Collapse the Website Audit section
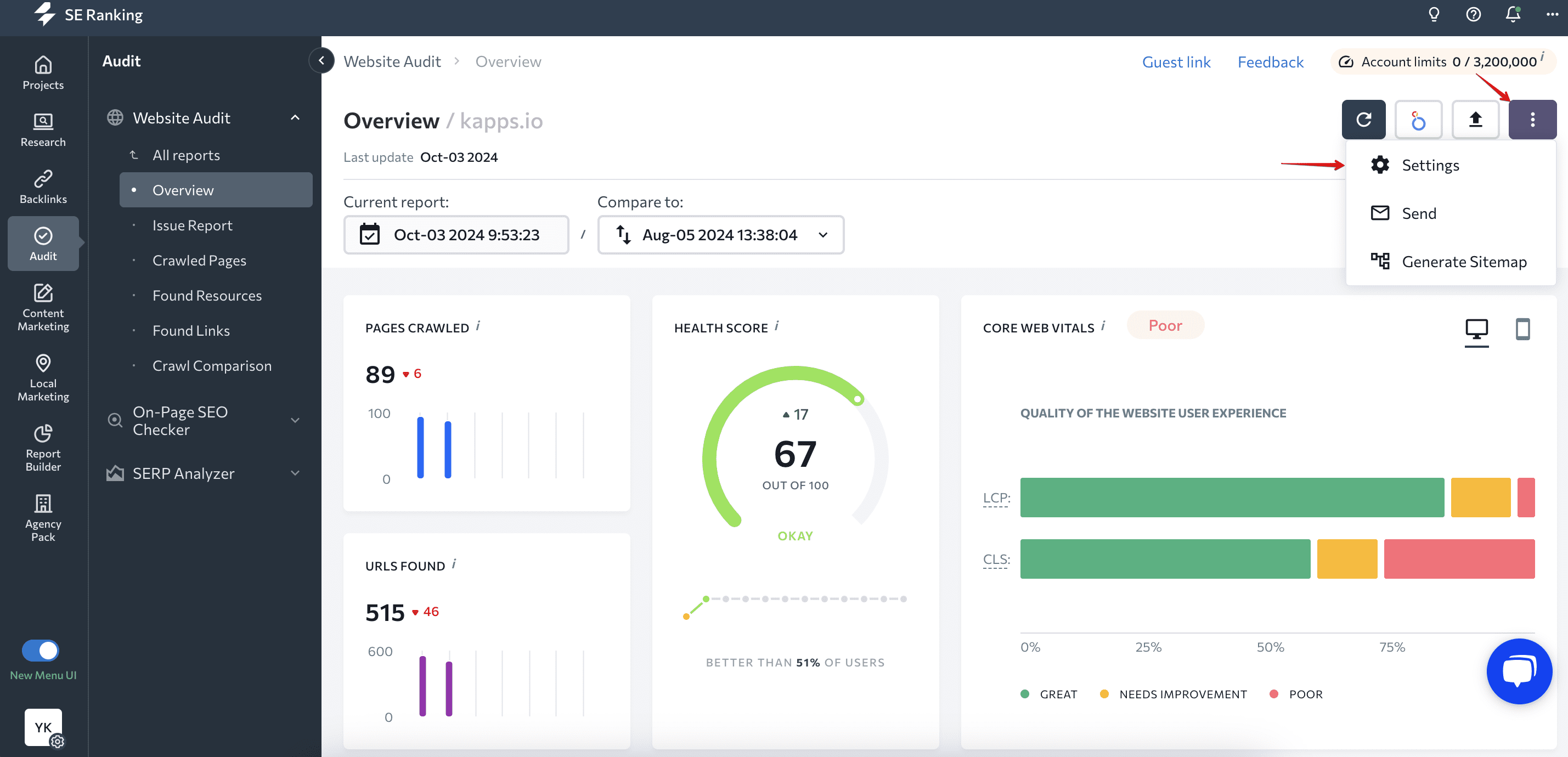 [295, 117]
